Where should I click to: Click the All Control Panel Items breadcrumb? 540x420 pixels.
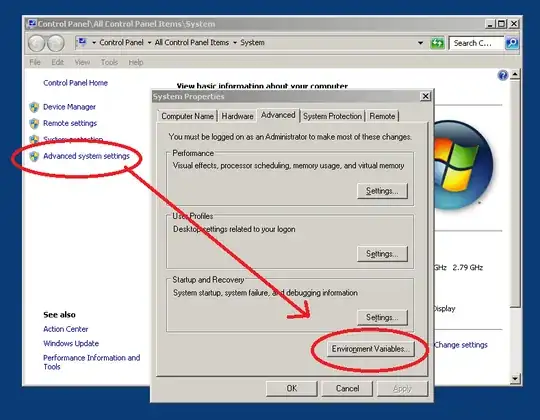point(192,43)
